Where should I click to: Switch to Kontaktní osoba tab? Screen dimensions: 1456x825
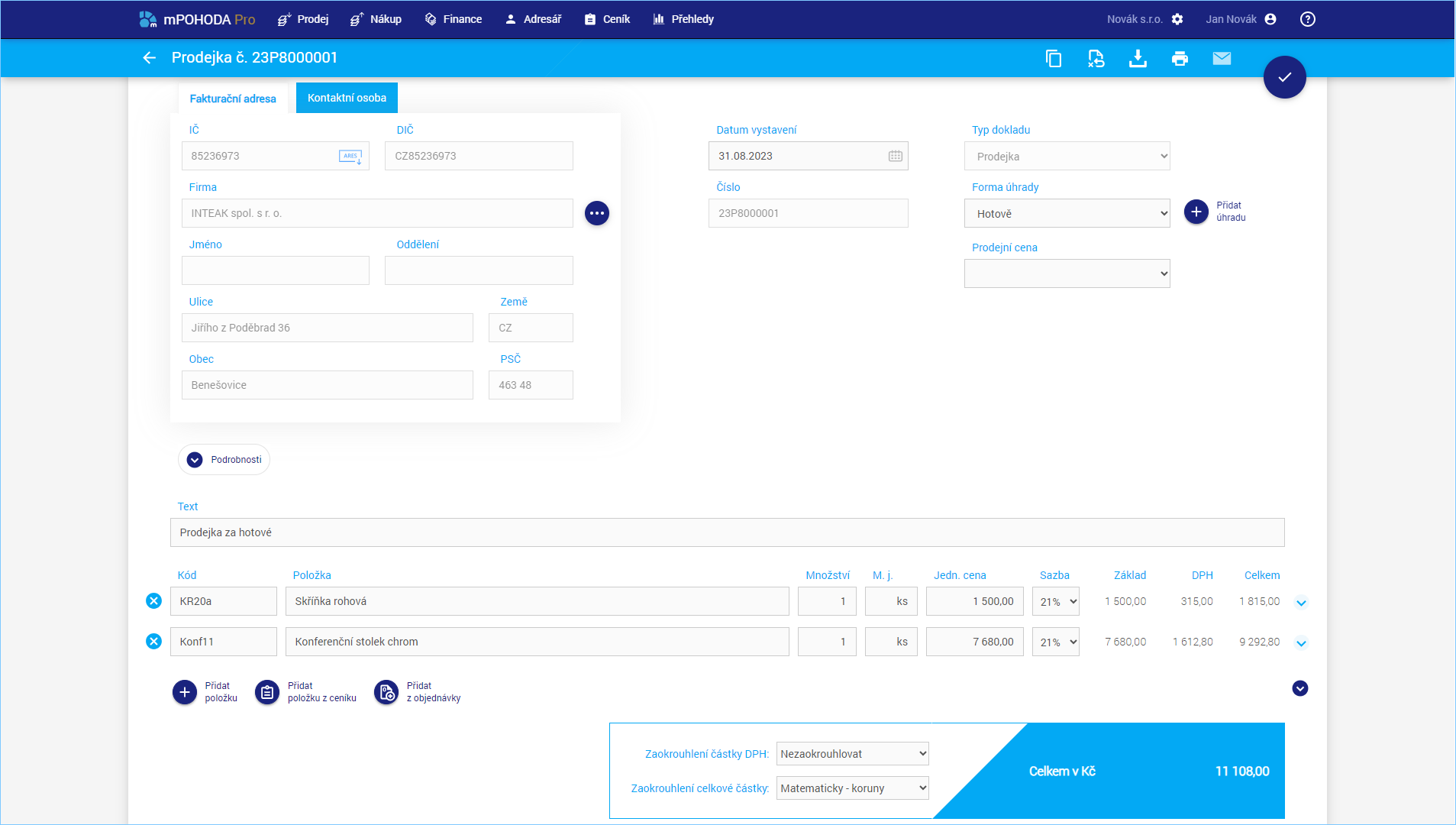click(x=347, y=98)
